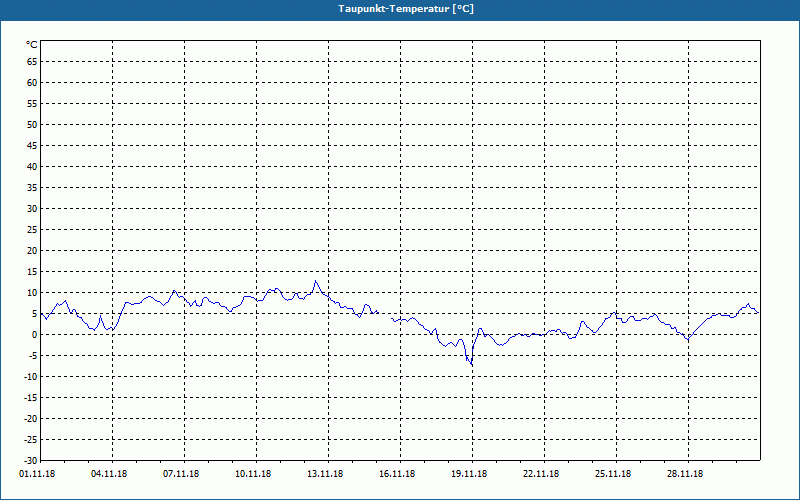The width and height of the screenshot is (800, 500).
Task: Select the 07.11.18 date label
Action: [x=181, y=474]
